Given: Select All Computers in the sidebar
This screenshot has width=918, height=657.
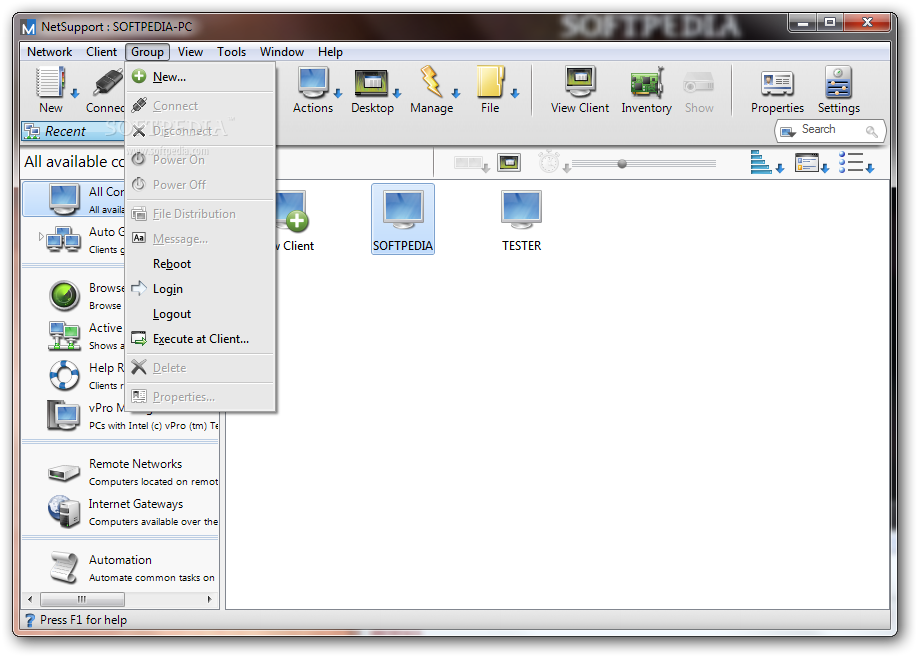Looking at the screenshot, I should coord(74,199).
